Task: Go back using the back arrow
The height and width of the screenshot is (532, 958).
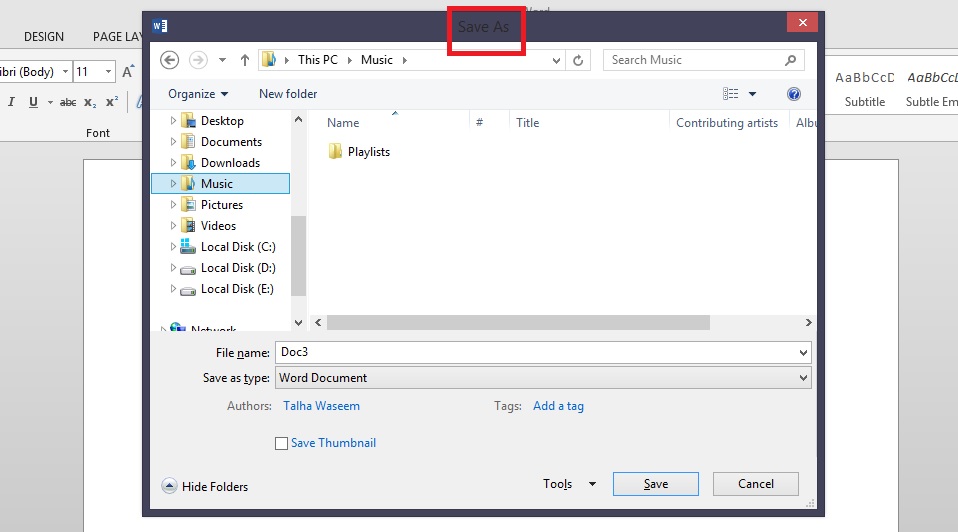Action: pyautogui.click(x=169, y=60)
